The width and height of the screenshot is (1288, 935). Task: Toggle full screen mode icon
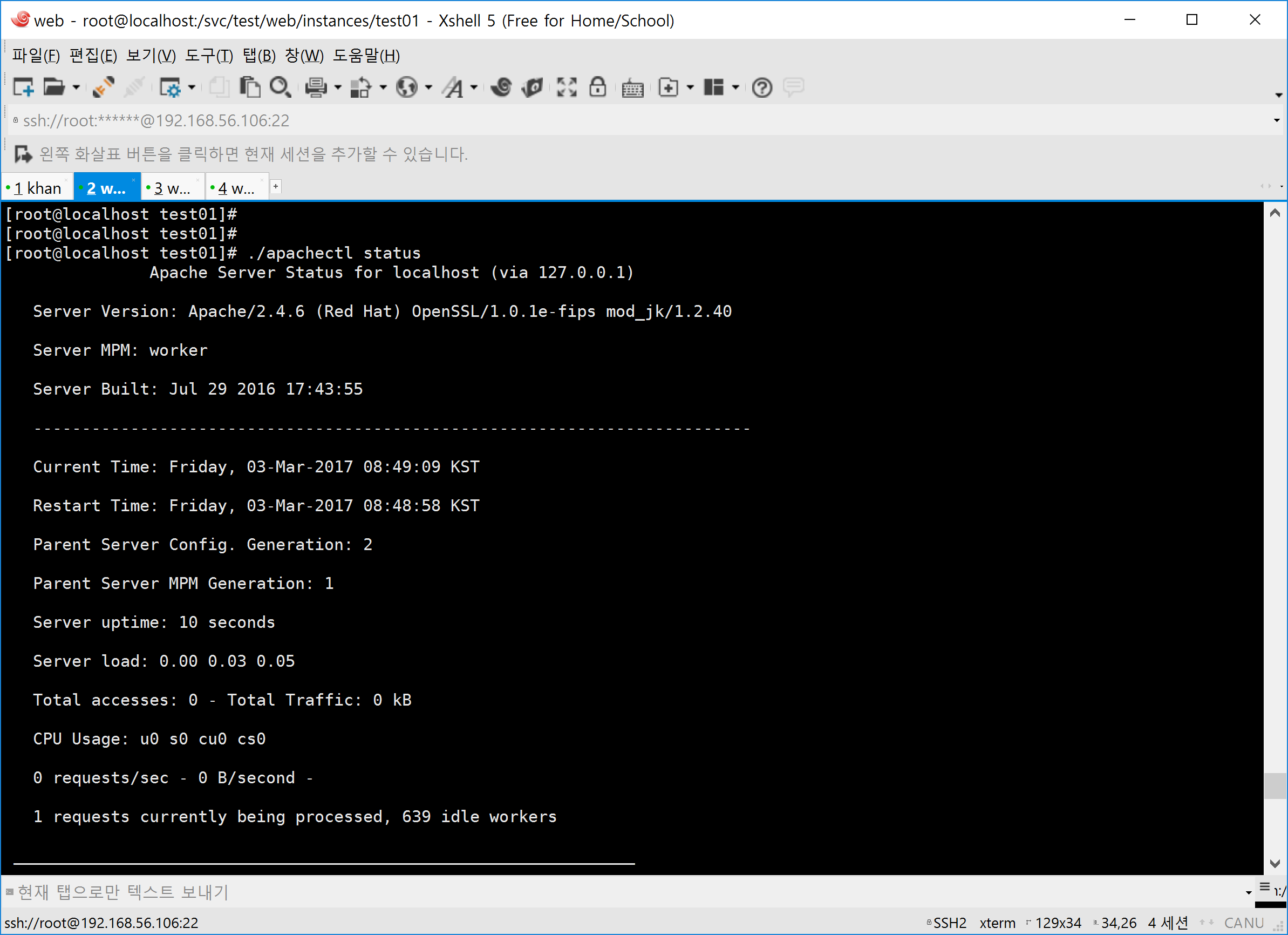(x=566, y=87)
